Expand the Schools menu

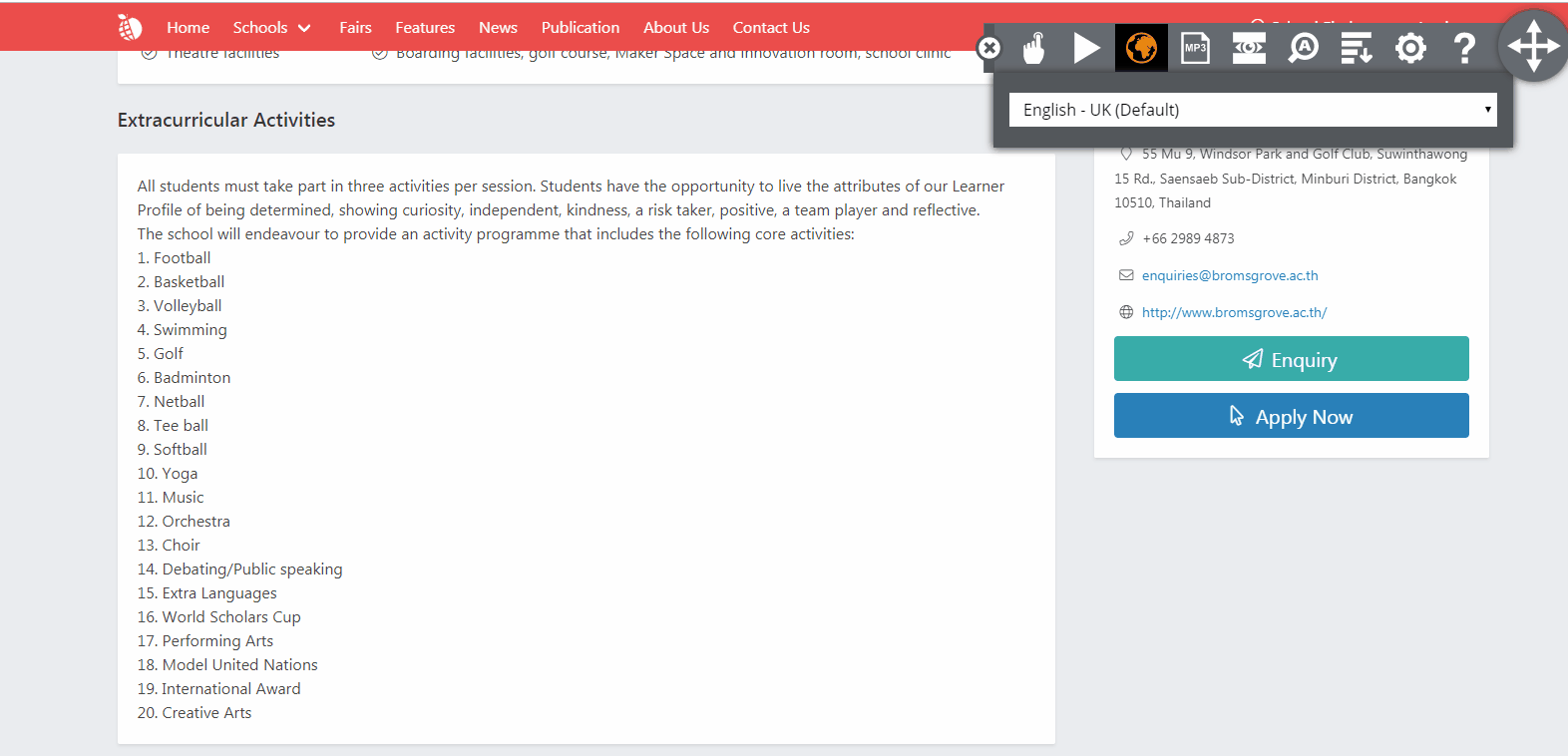tap(271, 28)
